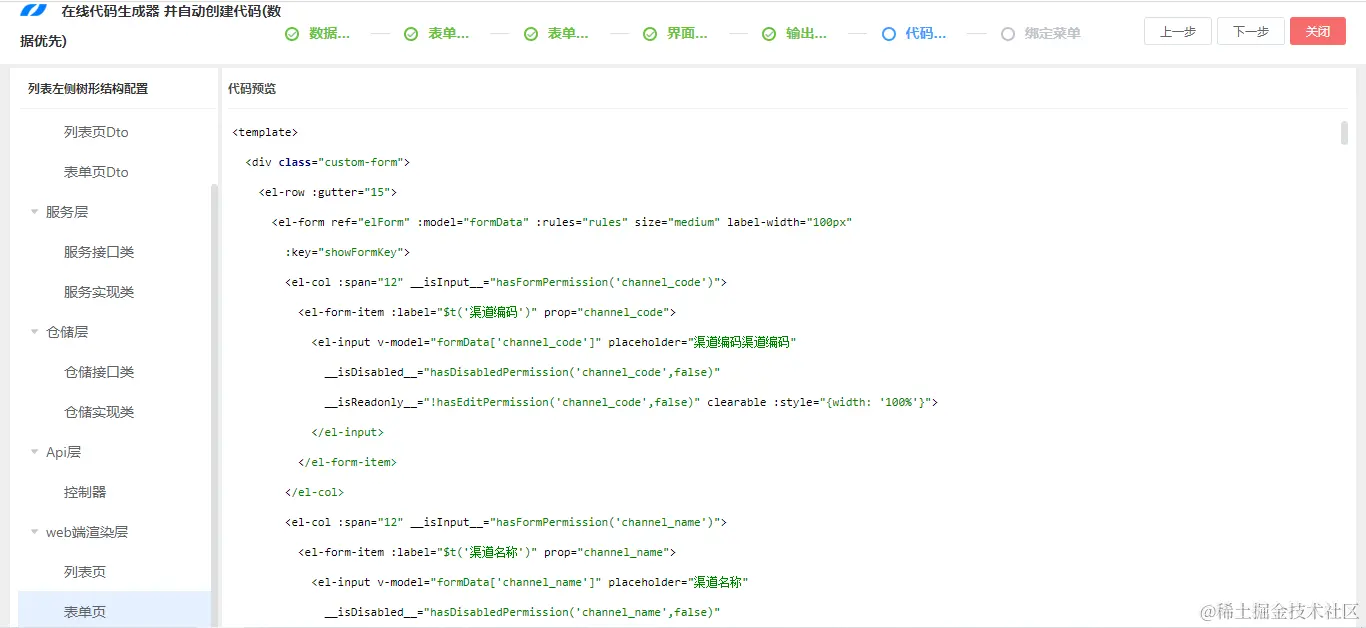
Task: Click the el-col line with hasFormPermission('channel_code')
Action: (506, 282)
